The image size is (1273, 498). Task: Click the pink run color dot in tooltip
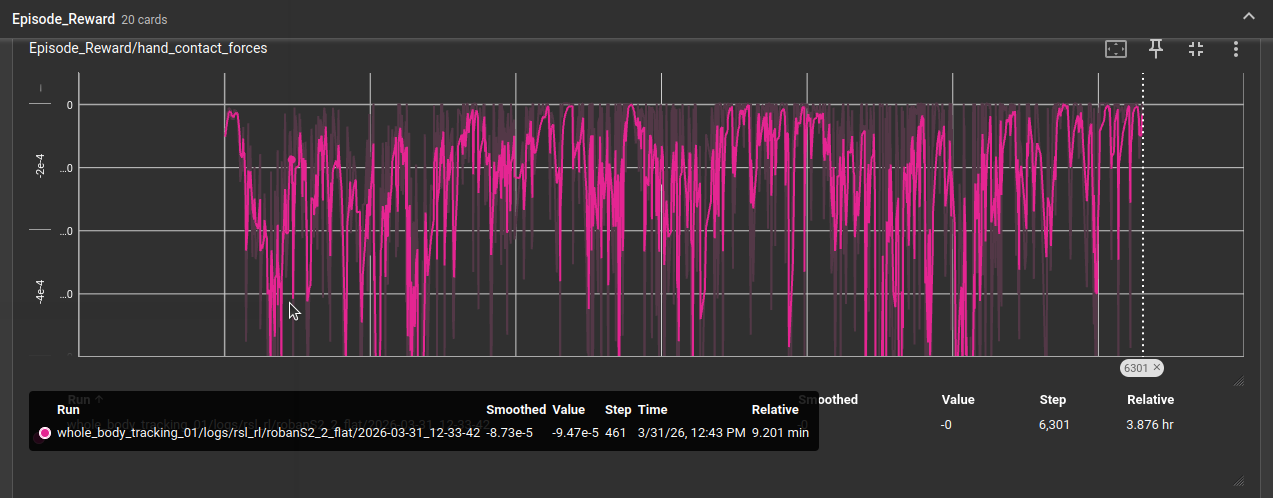[44, 433]
